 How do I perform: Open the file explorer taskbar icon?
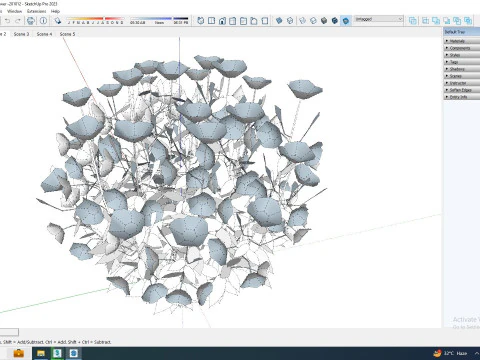coord(41,353)
